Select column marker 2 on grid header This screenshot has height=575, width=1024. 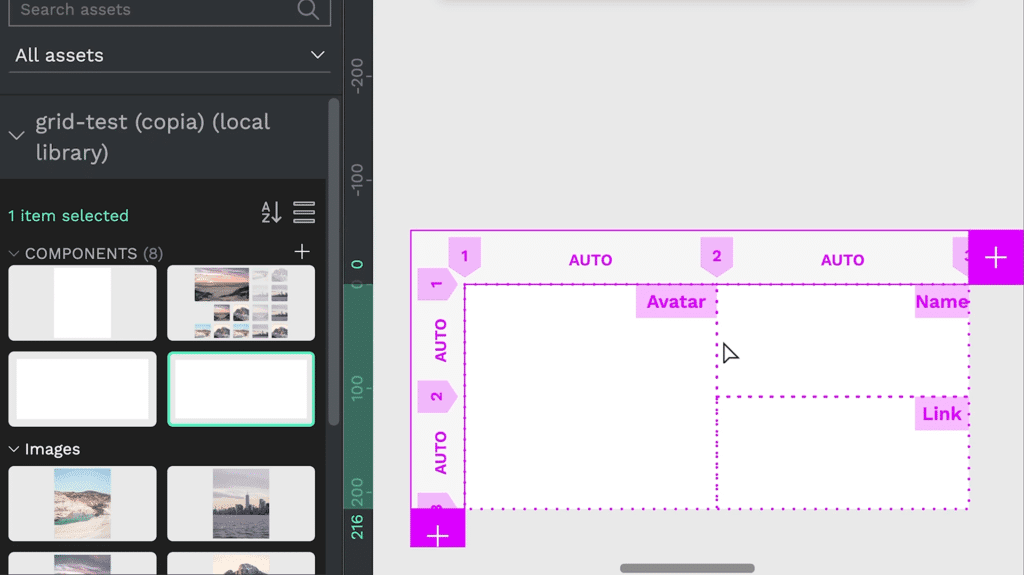tap(716, 257)
